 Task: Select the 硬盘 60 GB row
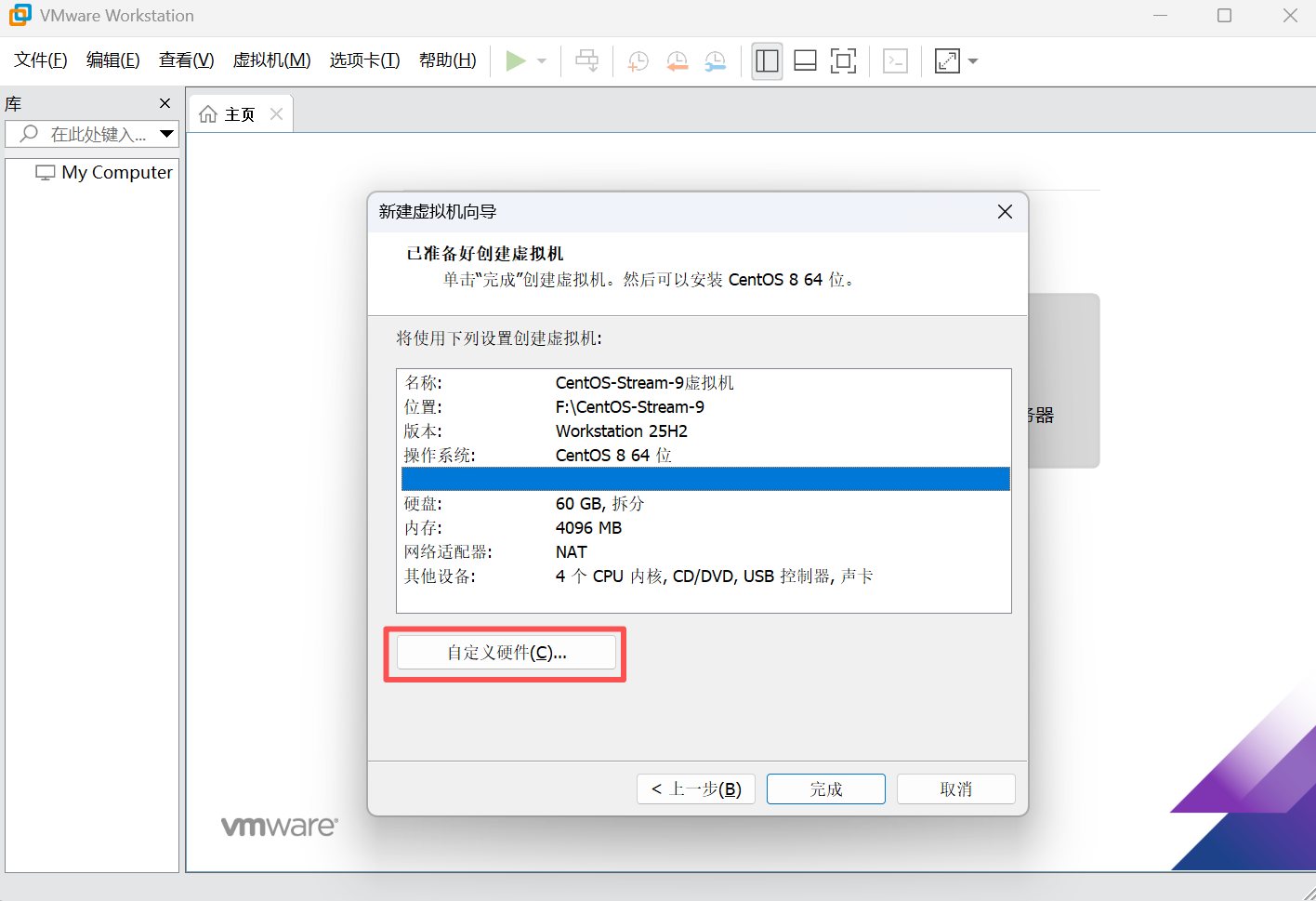(705, 503)
